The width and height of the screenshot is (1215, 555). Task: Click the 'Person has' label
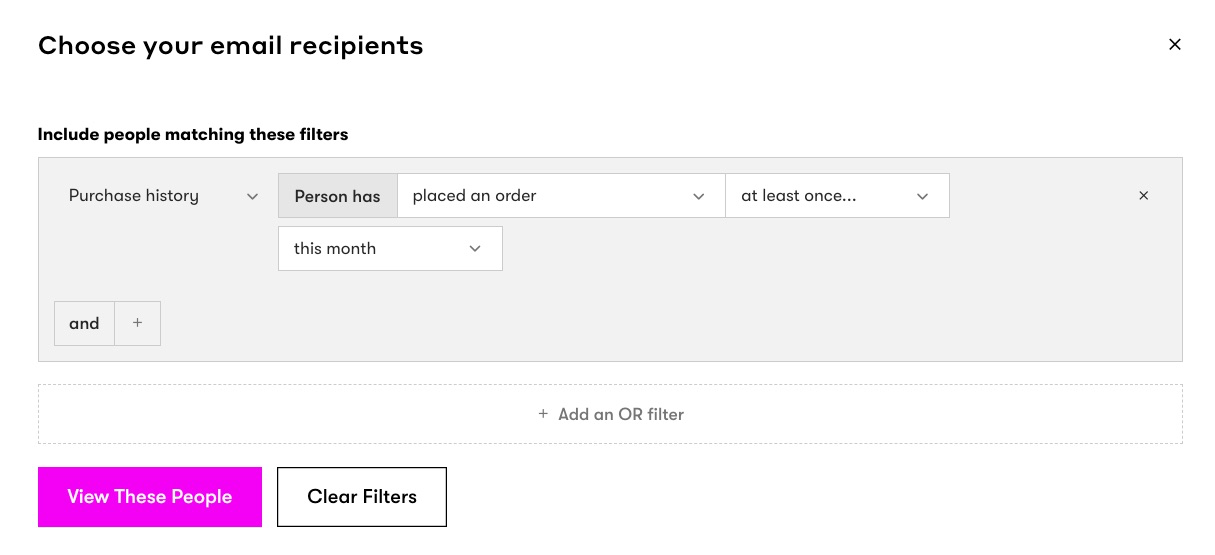[x=337, y=196]
